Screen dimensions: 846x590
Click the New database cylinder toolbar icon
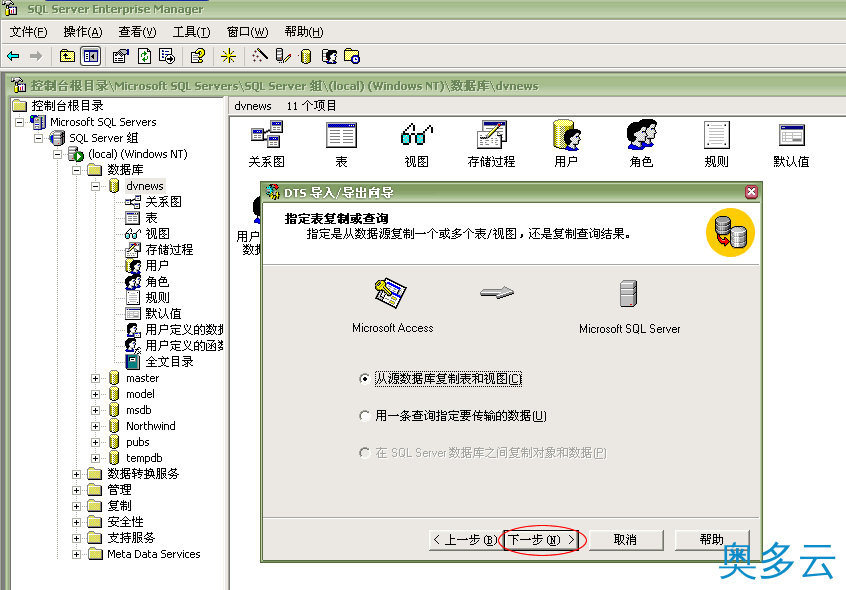305,56
